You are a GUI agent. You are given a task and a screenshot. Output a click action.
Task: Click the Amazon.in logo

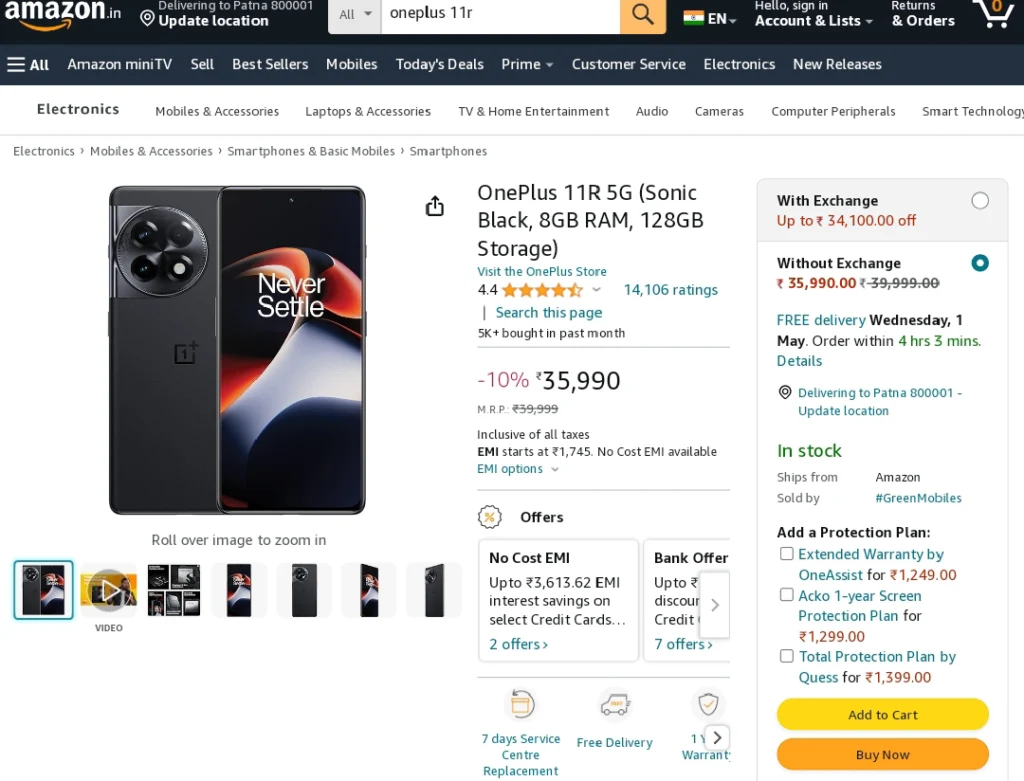pyautogui.click(x=63, y=13)
